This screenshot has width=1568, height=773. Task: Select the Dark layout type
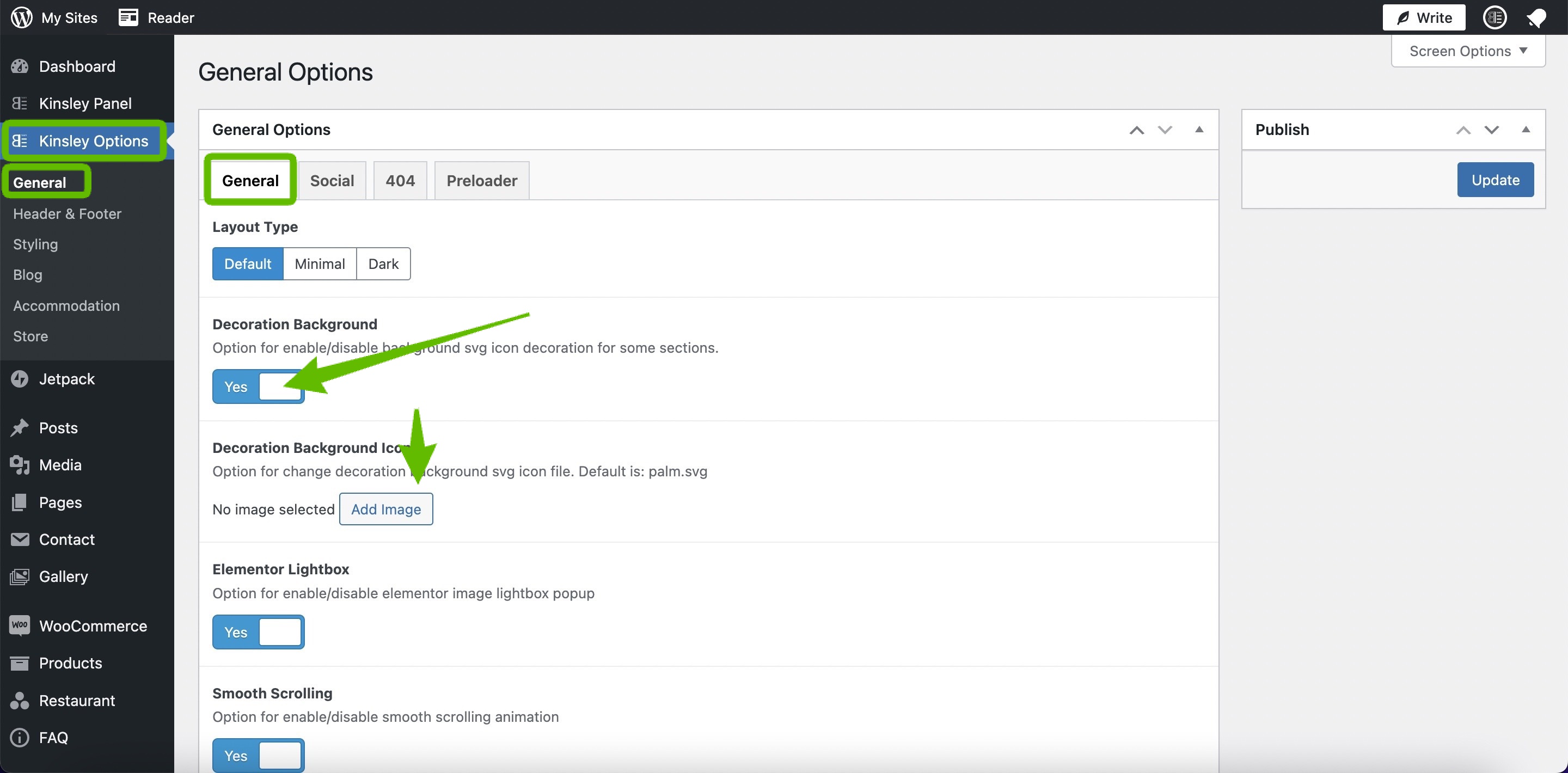(383, 263)
